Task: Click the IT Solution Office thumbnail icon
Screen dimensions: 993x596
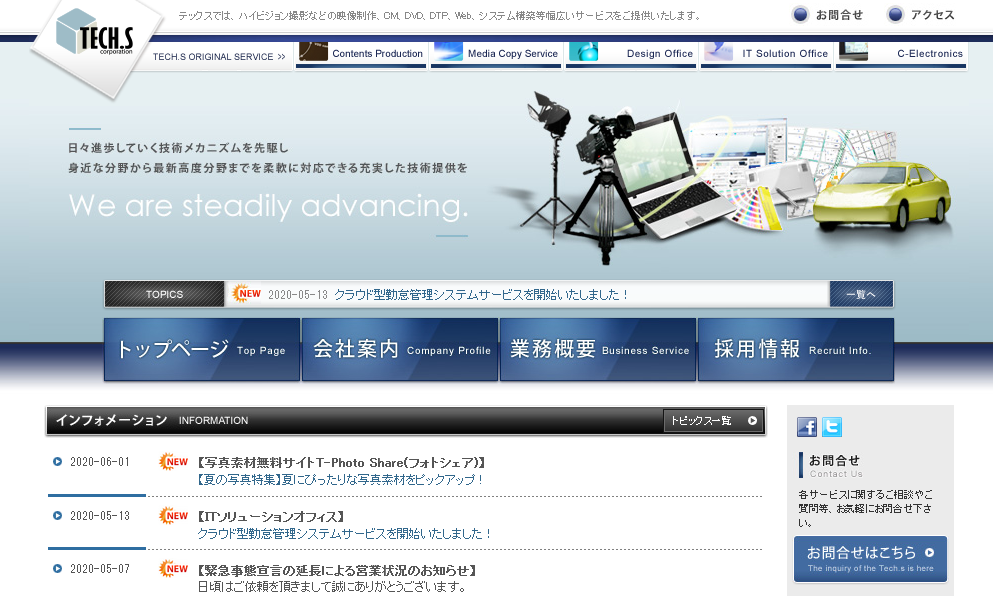Action: tap(718, 52)
